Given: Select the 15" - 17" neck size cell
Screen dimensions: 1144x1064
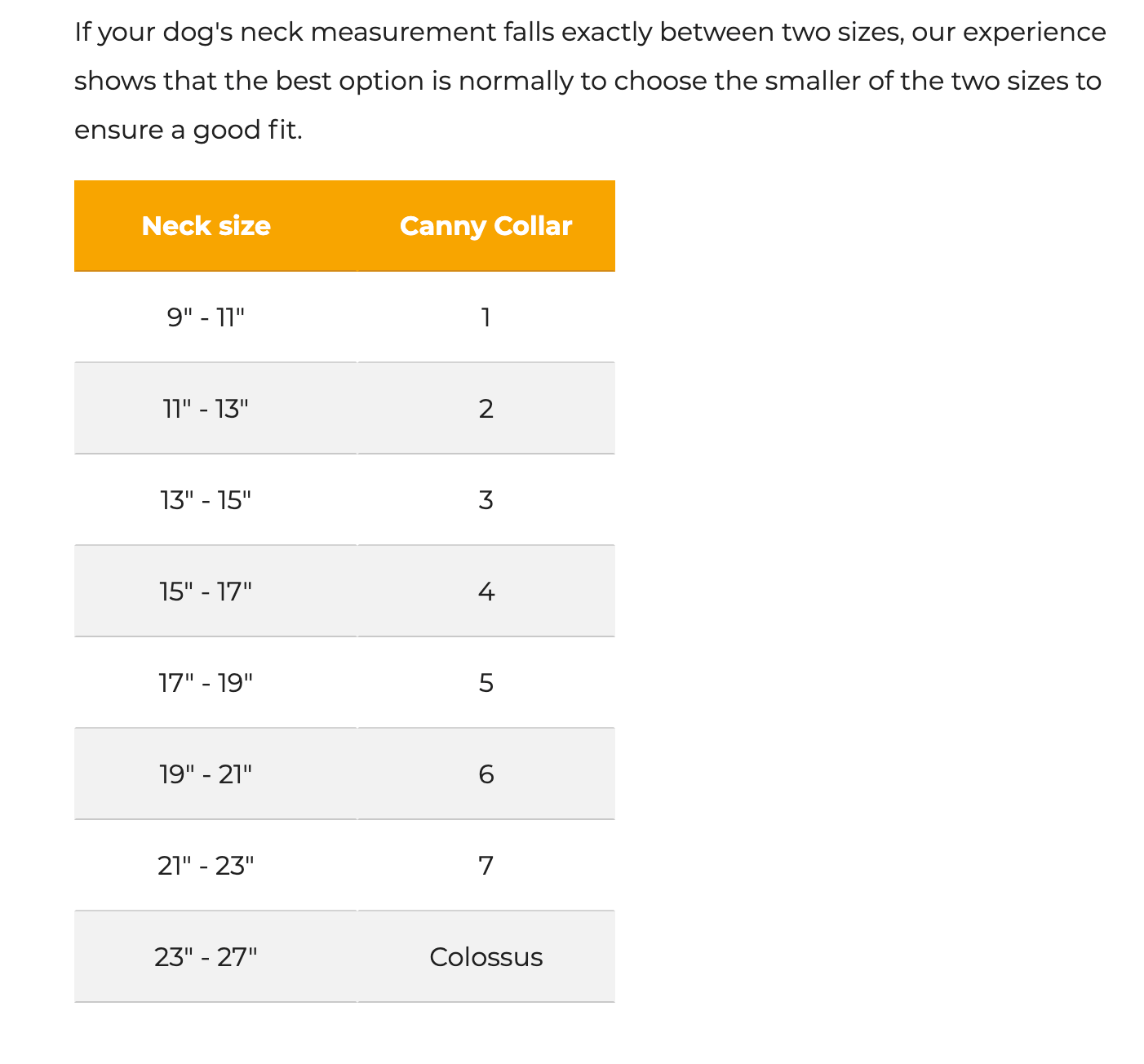Looking at the screenshot, I should tap(206, 592).
